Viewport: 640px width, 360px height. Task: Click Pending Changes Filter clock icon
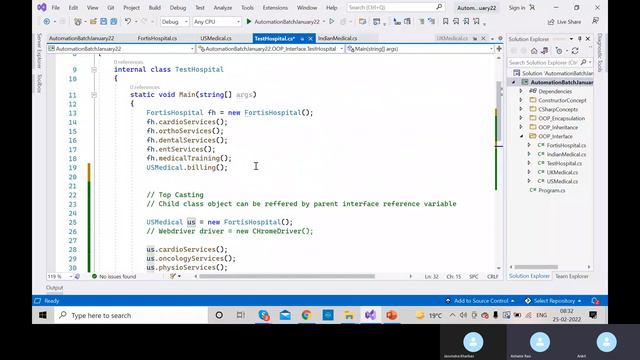coord(559,51)
